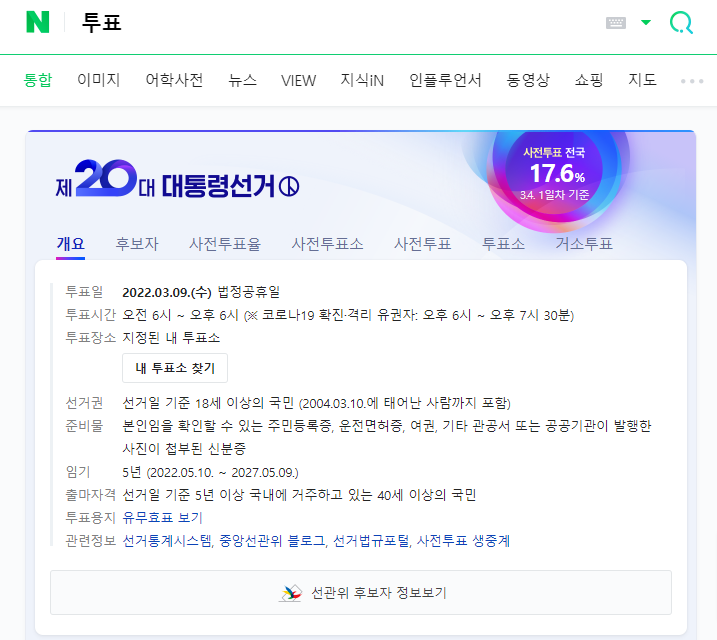Viewport: 717px width, 640px height.
Task: Select the 지식iN tab
Action: click(362, 80)
